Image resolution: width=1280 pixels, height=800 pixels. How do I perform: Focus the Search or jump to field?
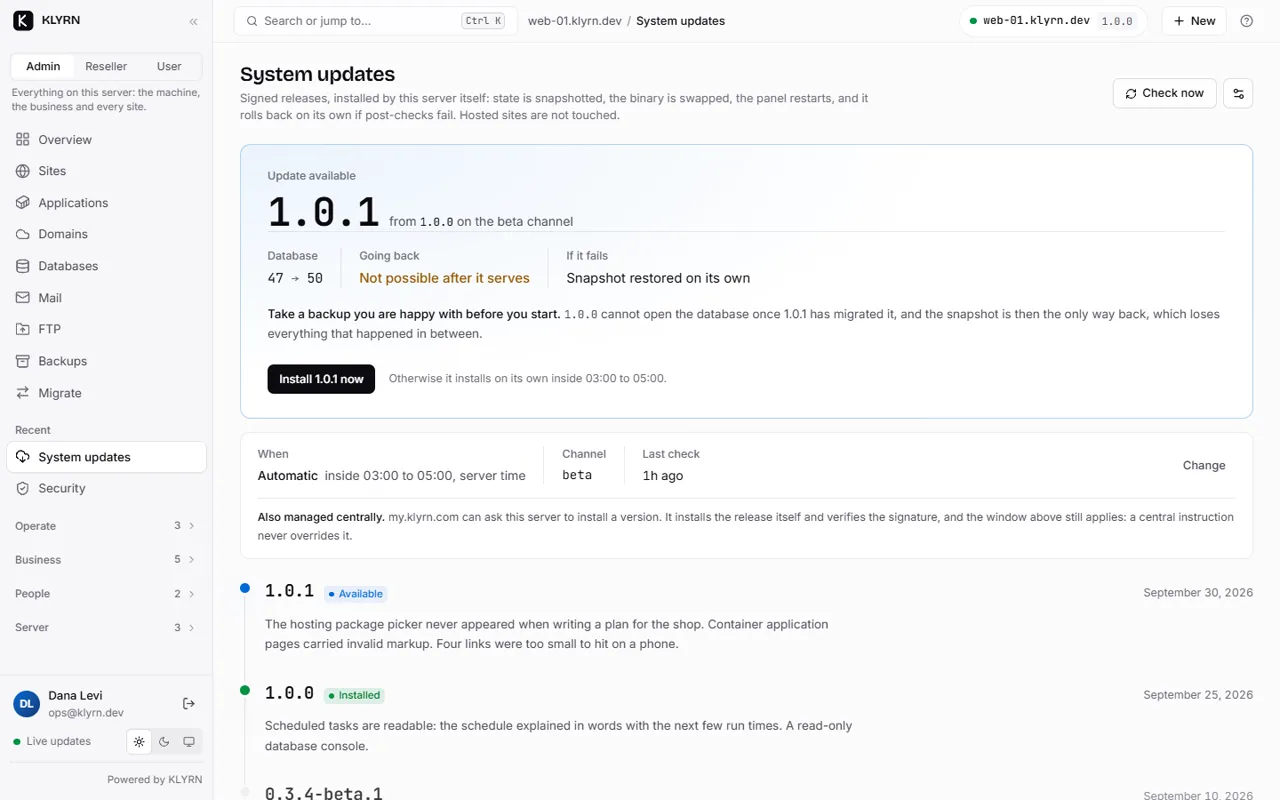click(376, 21)
